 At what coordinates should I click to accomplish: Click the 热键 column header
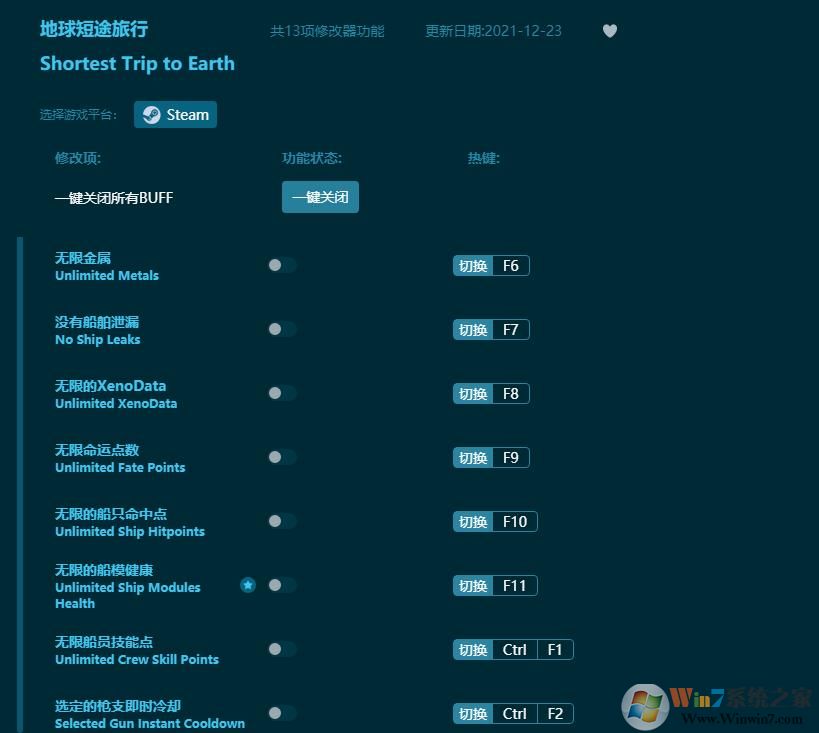coord(484,158)
